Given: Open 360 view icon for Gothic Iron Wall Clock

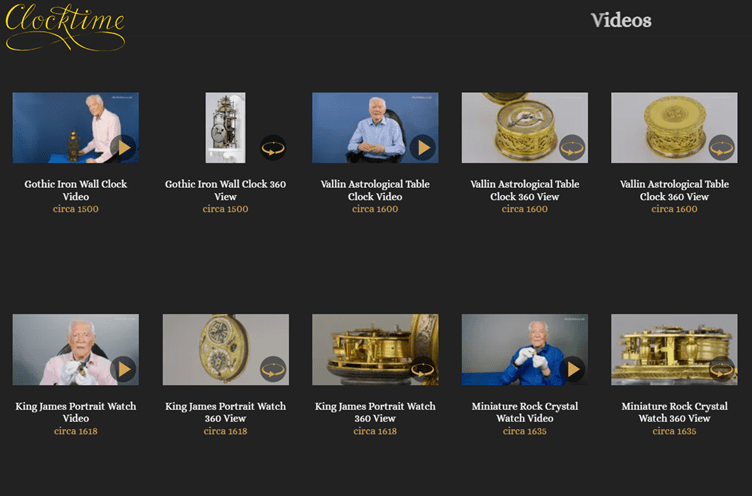Looking at the screenshot, I should (273, 148).
